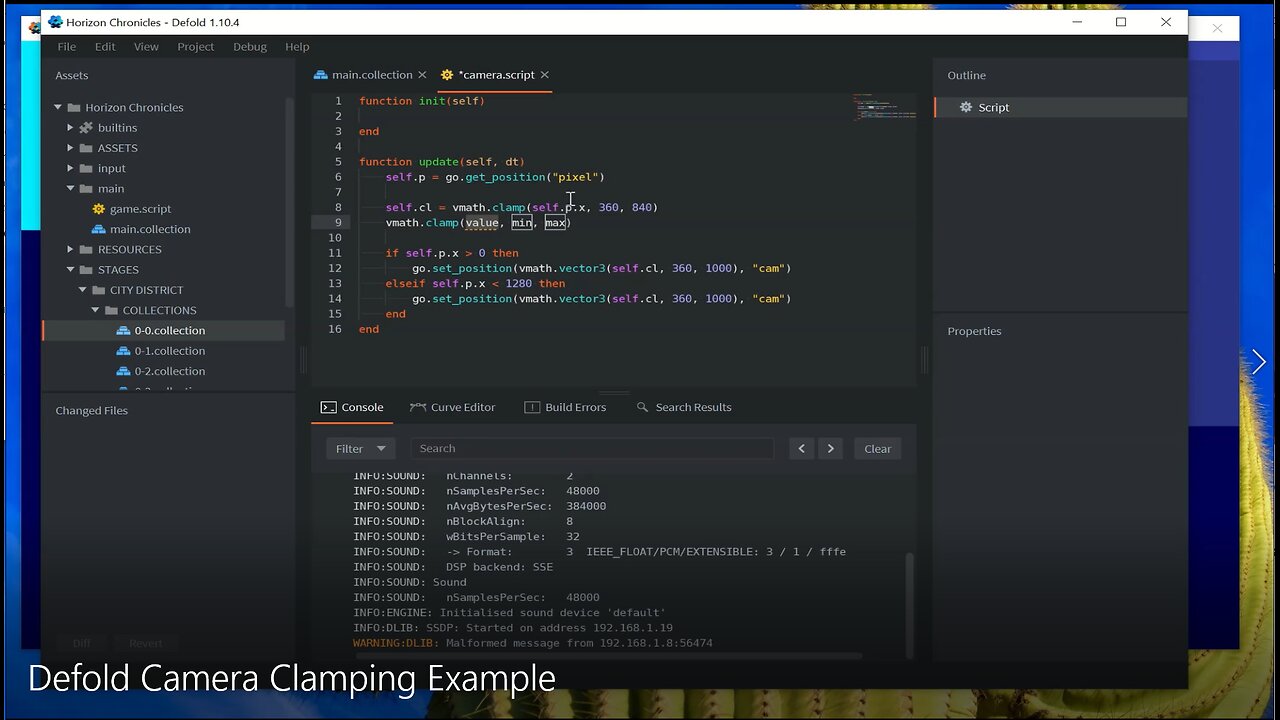
Task: Click the main folder icon
Action: click(x=87, y=188)
